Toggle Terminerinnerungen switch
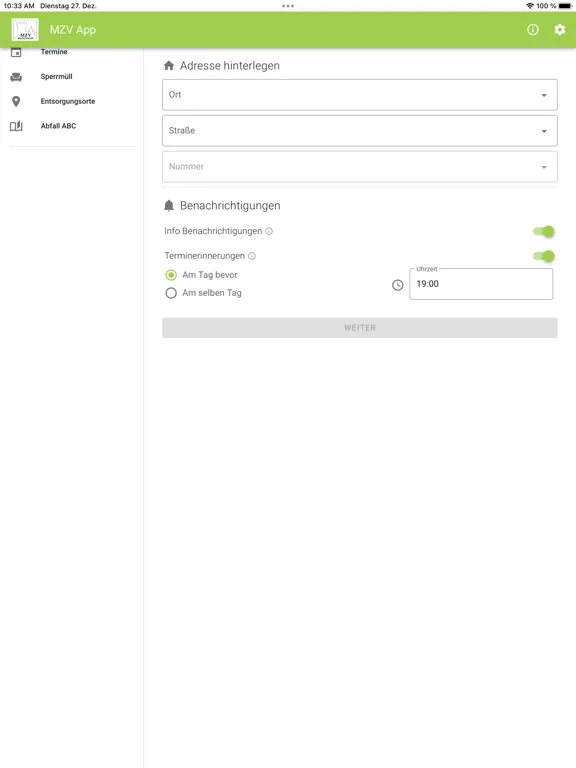Viewport: 576px width, 768px height. (x=544, y=256)
